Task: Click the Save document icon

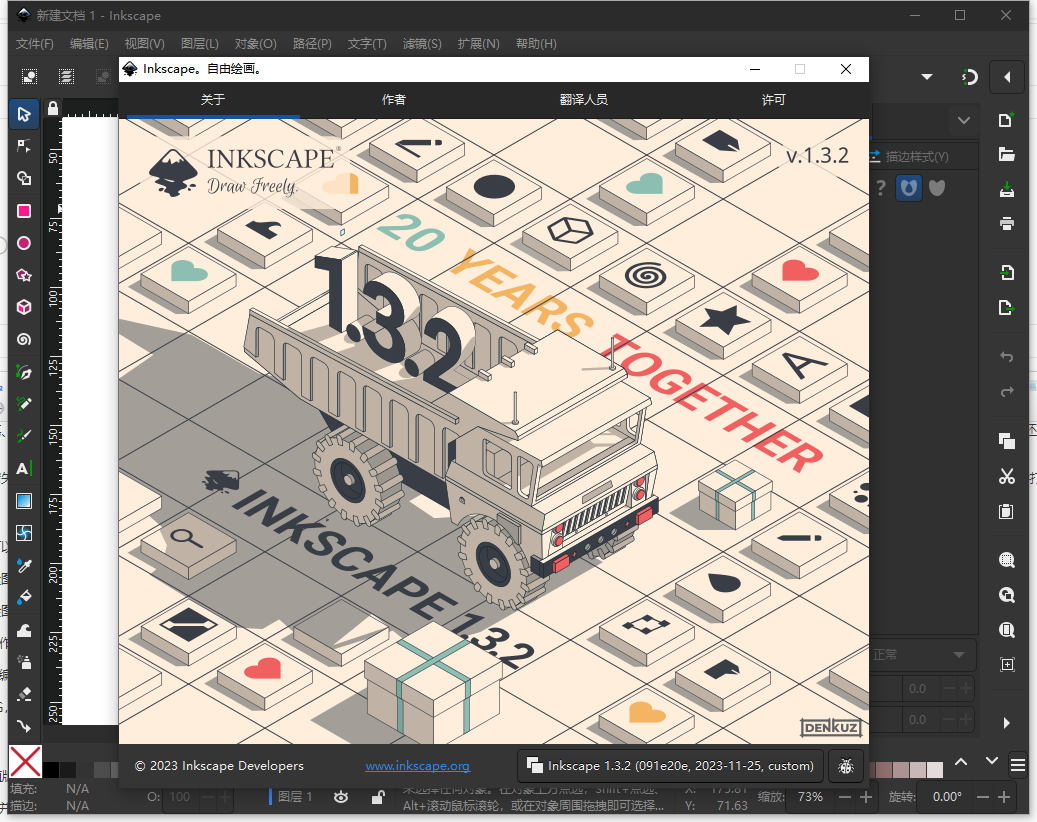Action: pos(1007,190)
